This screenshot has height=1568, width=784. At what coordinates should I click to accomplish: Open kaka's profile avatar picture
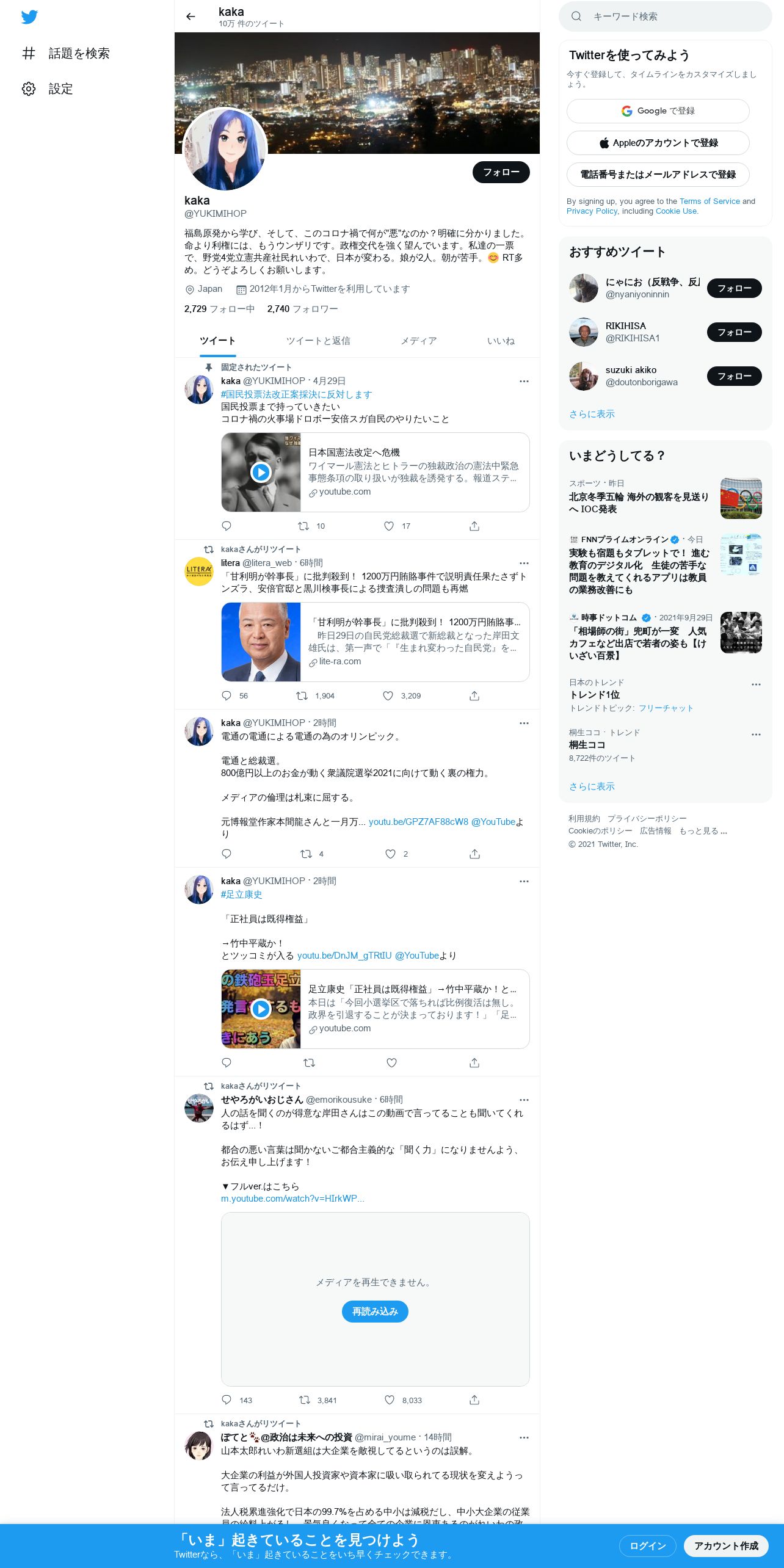pos(225,149)
